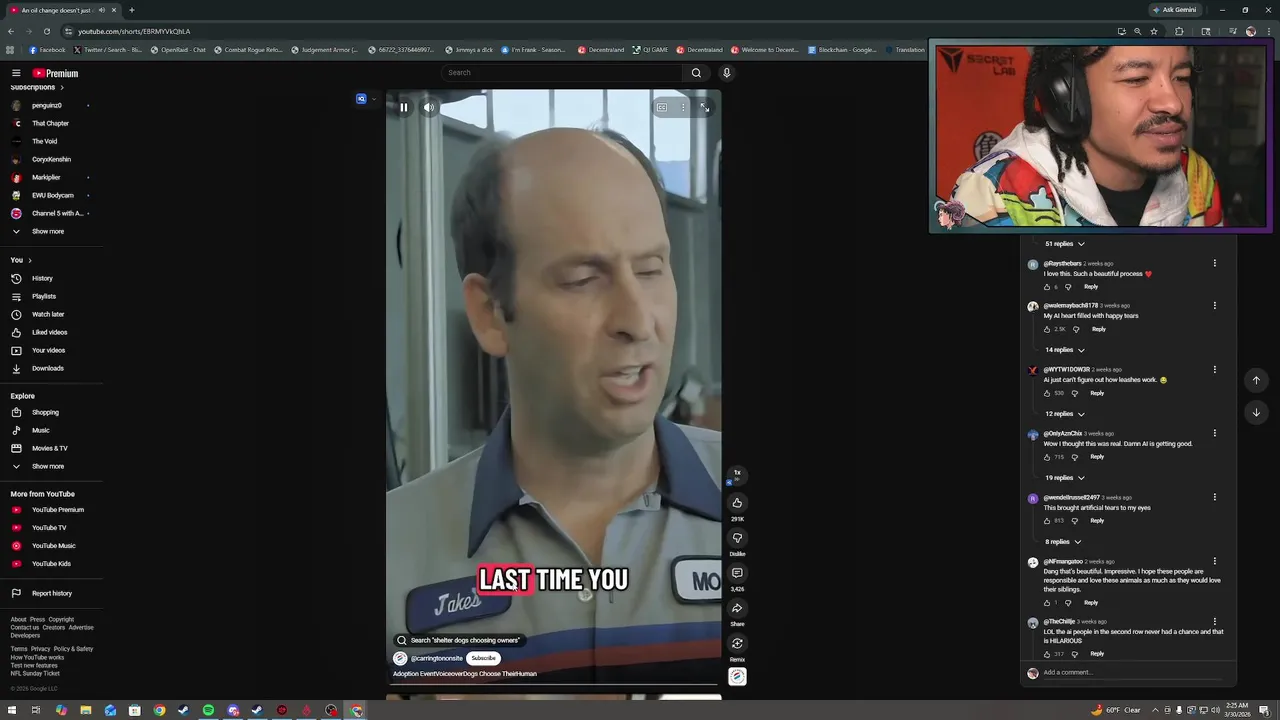This screenshot has height=720, width=1280.
Task: Pause the playing Short
Action: click(x=404, y=107)
